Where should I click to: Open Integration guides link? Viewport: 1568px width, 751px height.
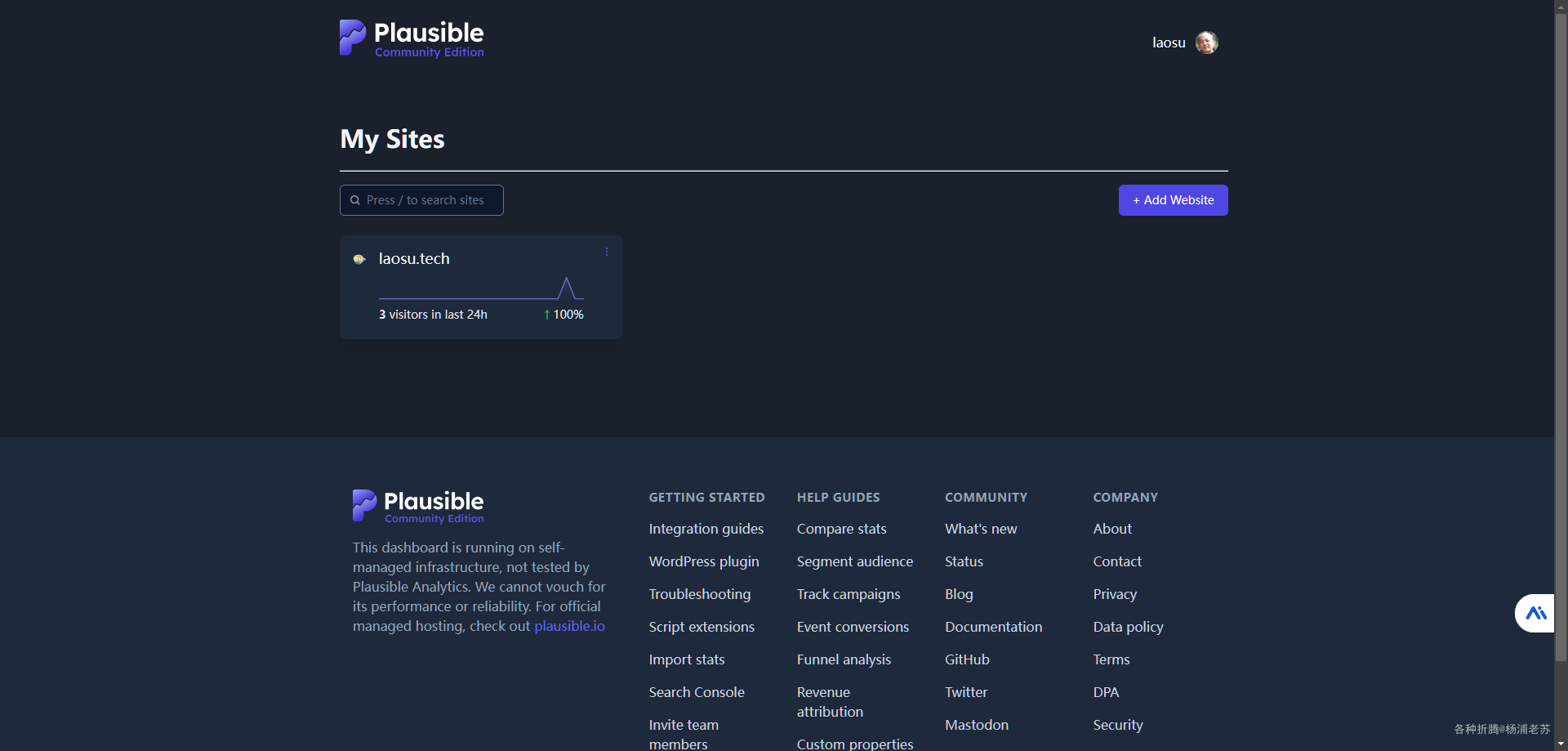(706, 529)
